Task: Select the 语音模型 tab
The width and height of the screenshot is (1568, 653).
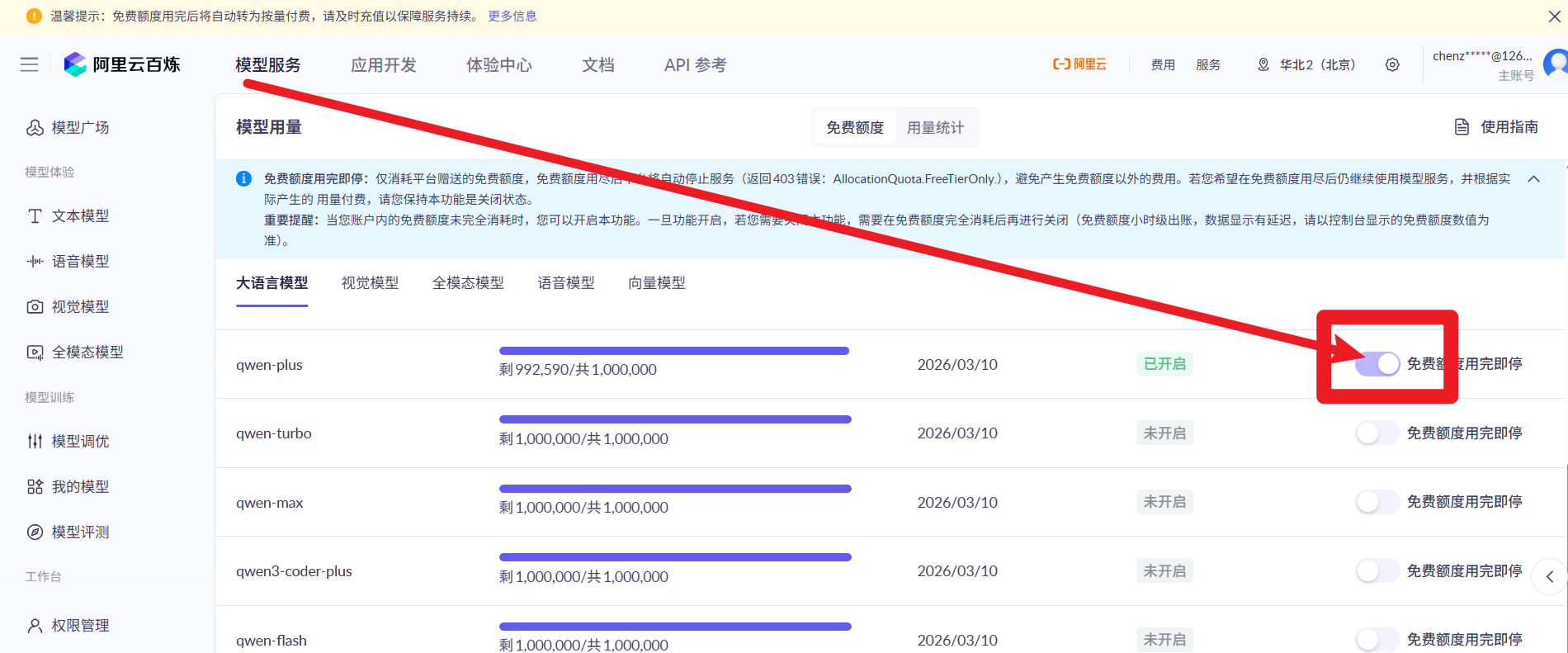Action: [x=566, y=283]
